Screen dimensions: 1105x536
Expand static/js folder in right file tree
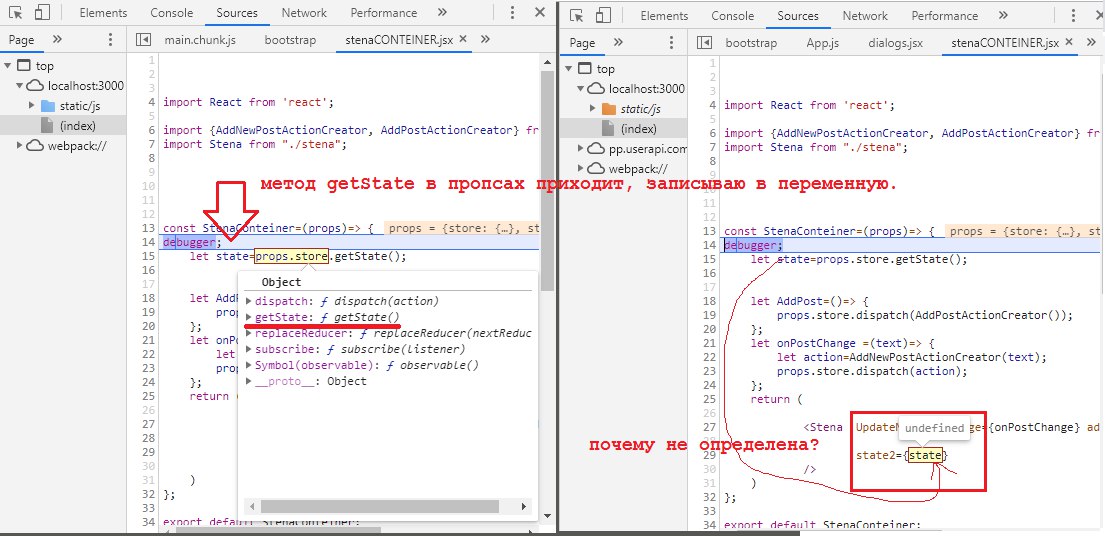point(593,108)
